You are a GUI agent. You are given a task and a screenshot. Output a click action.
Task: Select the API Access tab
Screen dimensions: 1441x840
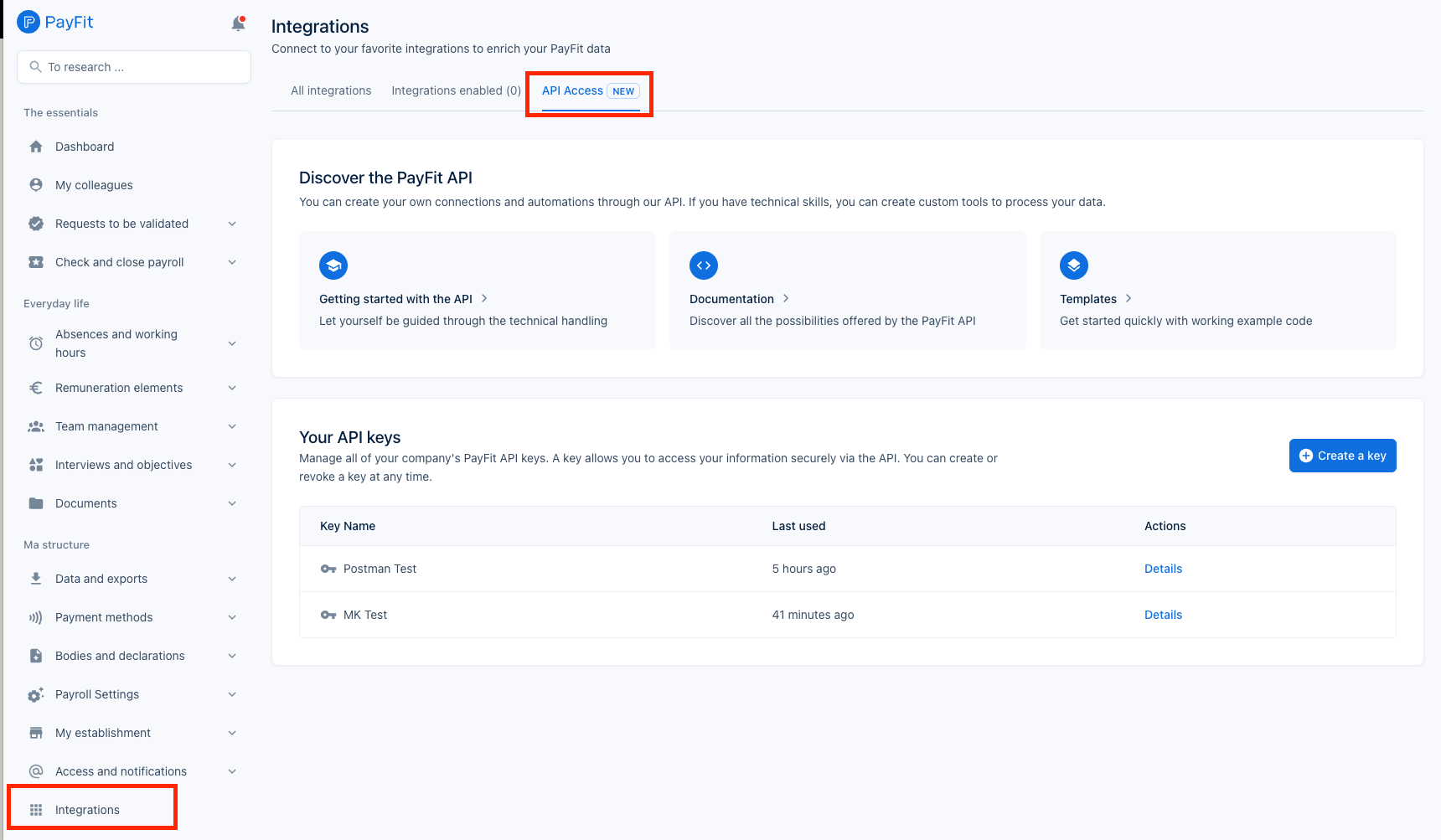tap(591, 90)
